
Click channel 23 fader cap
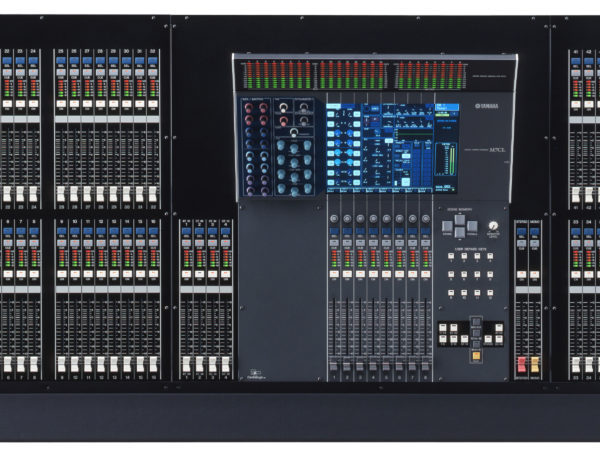point(20,194)
